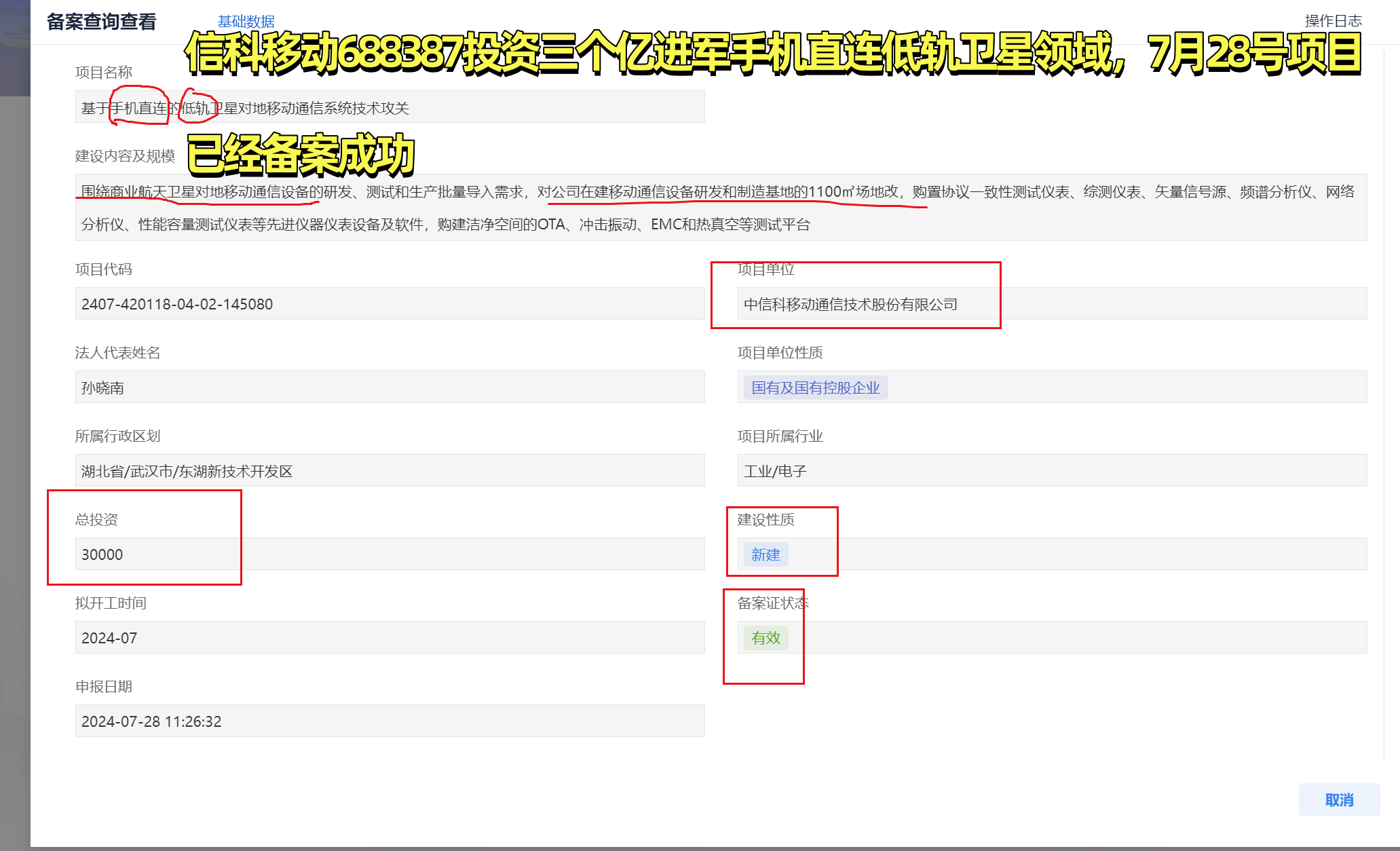Click the 中信科移动通信技术股份有限公司 field
This screenshot has height=851, width=1400.
(x=1052, y=303)
